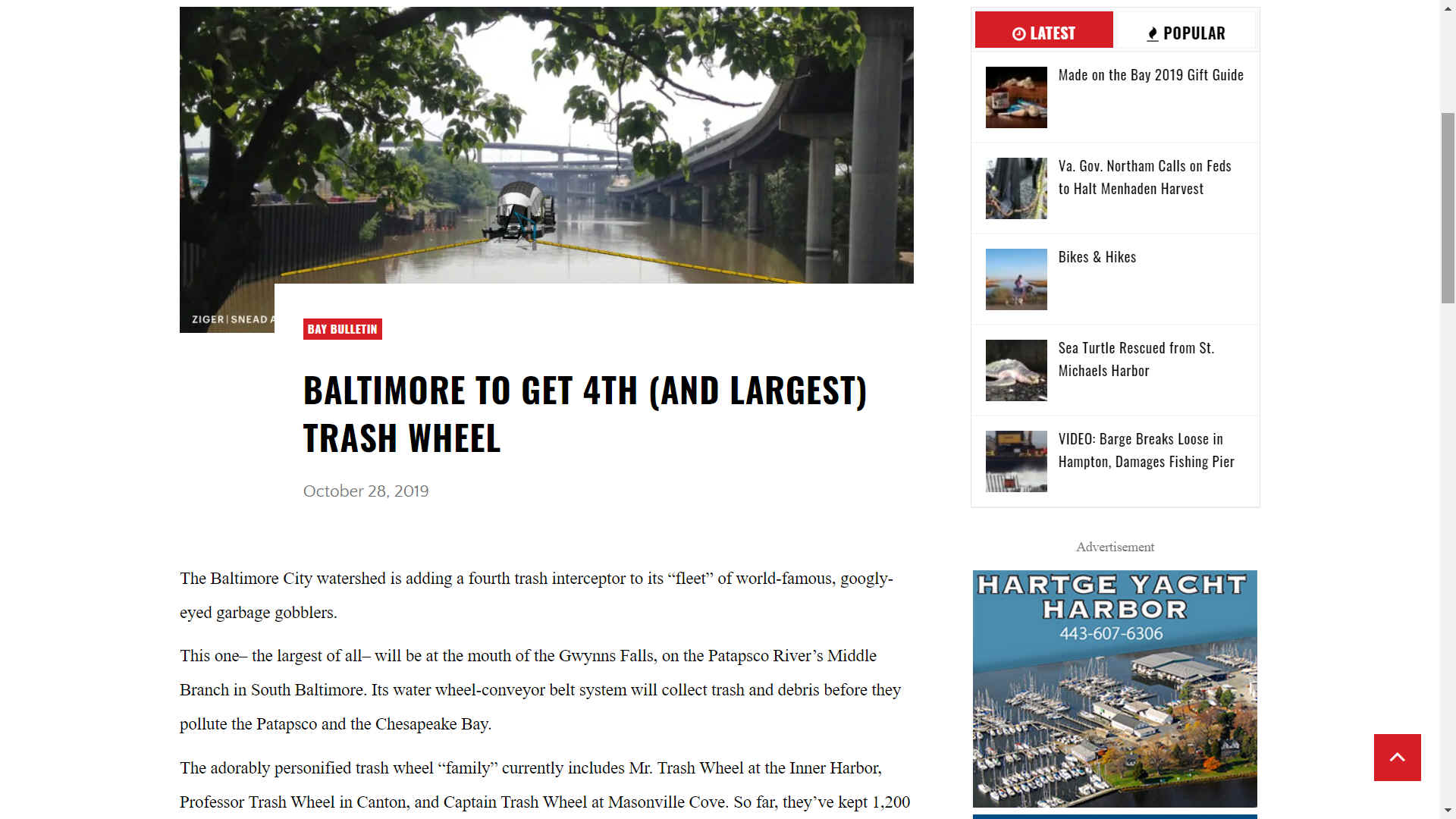Image resolution: width=1456 pixels, height=819 pixels.
Task: Open the Va. Gov. Northam Menhaden Harvest article
Action: (x=1144, y=177)
